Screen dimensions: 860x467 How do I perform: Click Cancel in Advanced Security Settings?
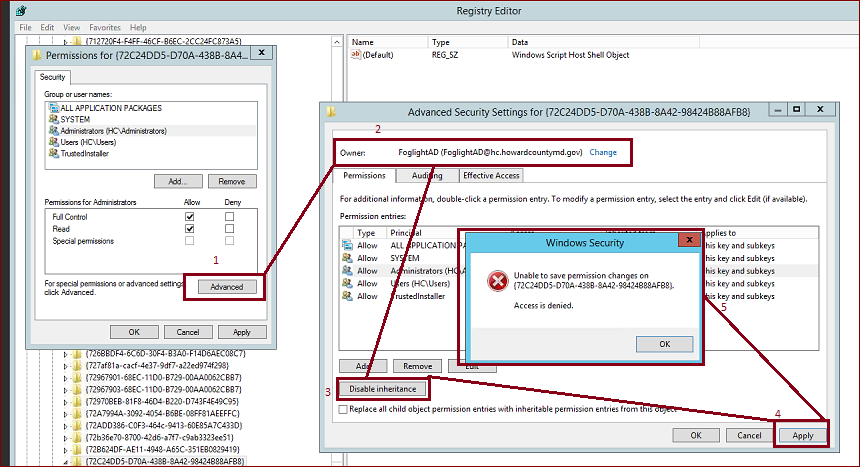click(749, 435)
